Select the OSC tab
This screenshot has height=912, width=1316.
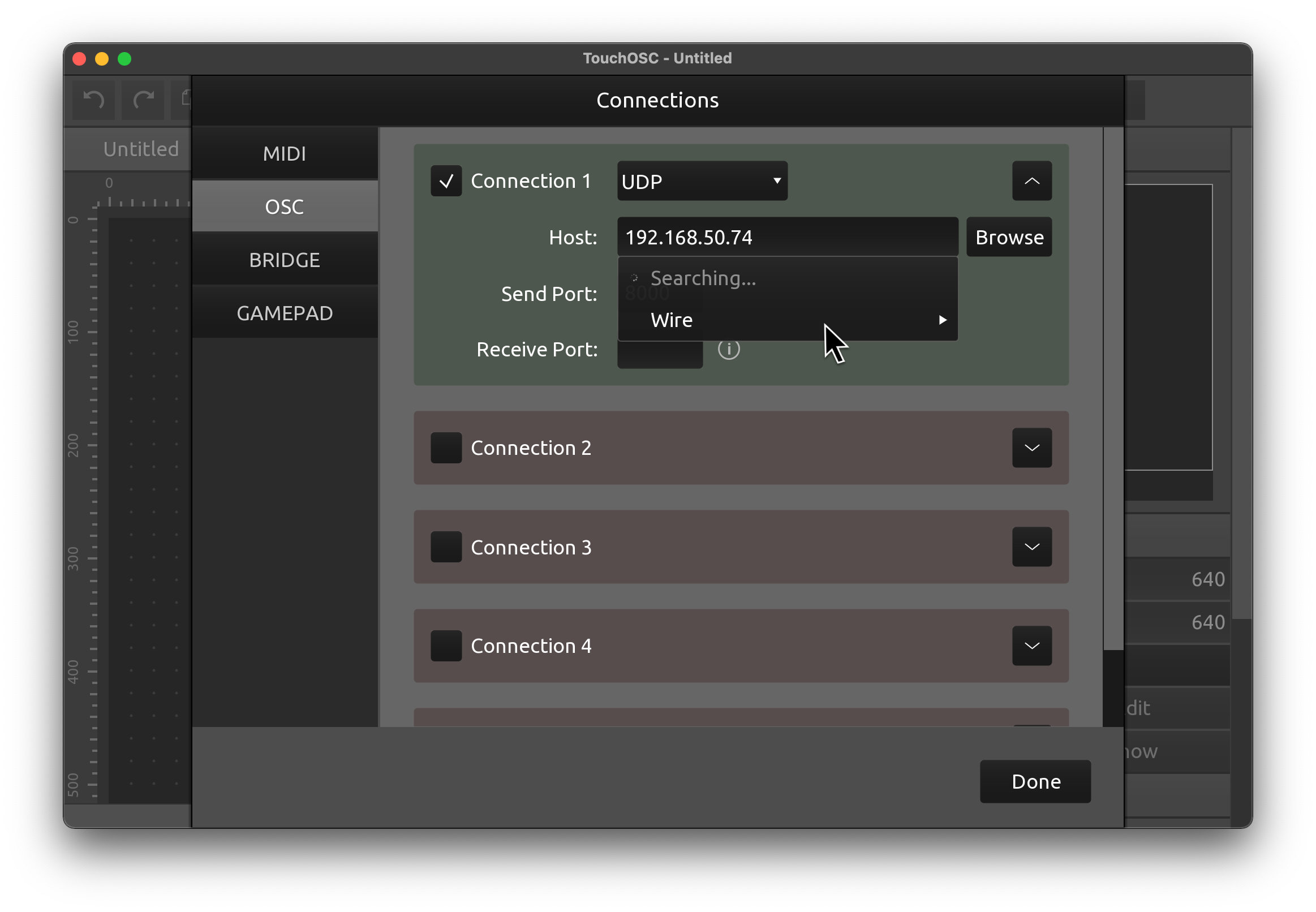285,207
